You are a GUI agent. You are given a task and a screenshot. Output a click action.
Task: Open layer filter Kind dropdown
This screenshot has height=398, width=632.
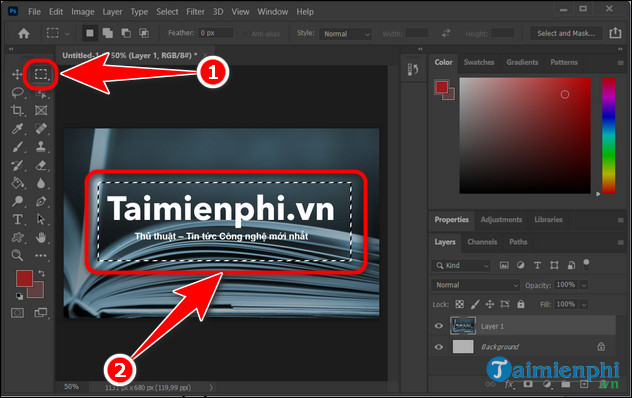click(462, 265)
